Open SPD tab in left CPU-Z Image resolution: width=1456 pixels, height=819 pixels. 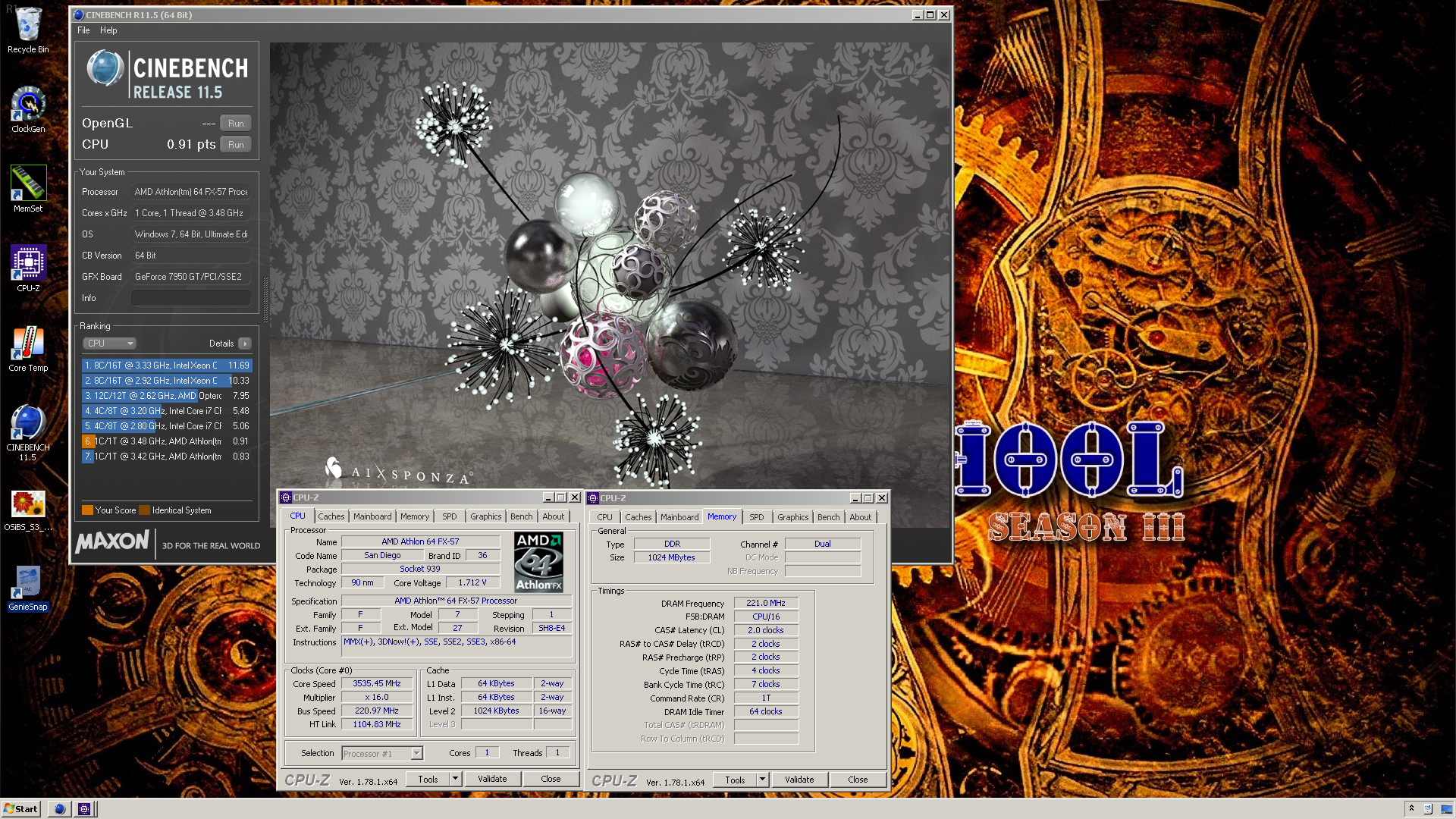450,516
